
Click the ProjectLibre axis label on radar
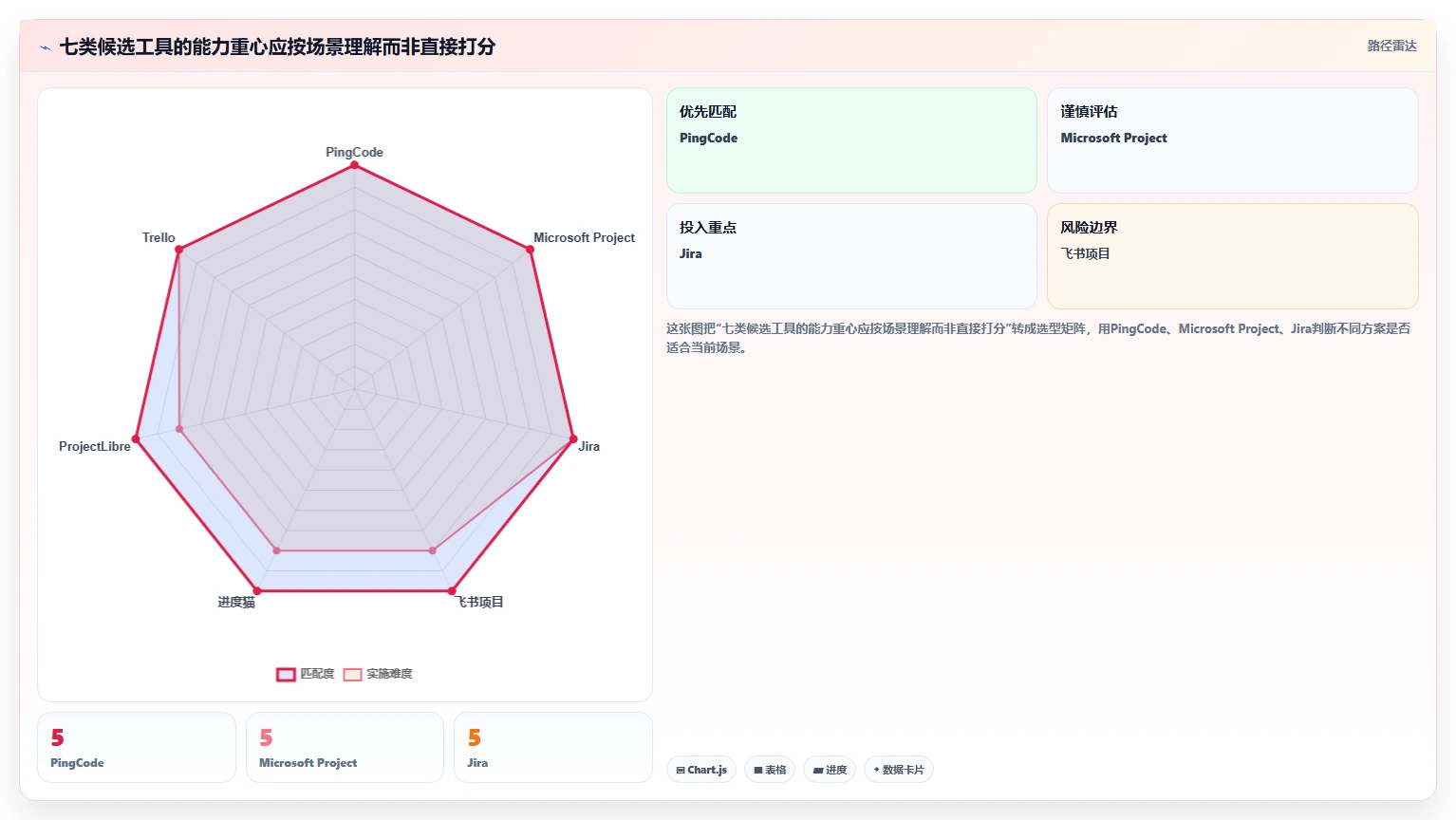(x=95, y=446)
